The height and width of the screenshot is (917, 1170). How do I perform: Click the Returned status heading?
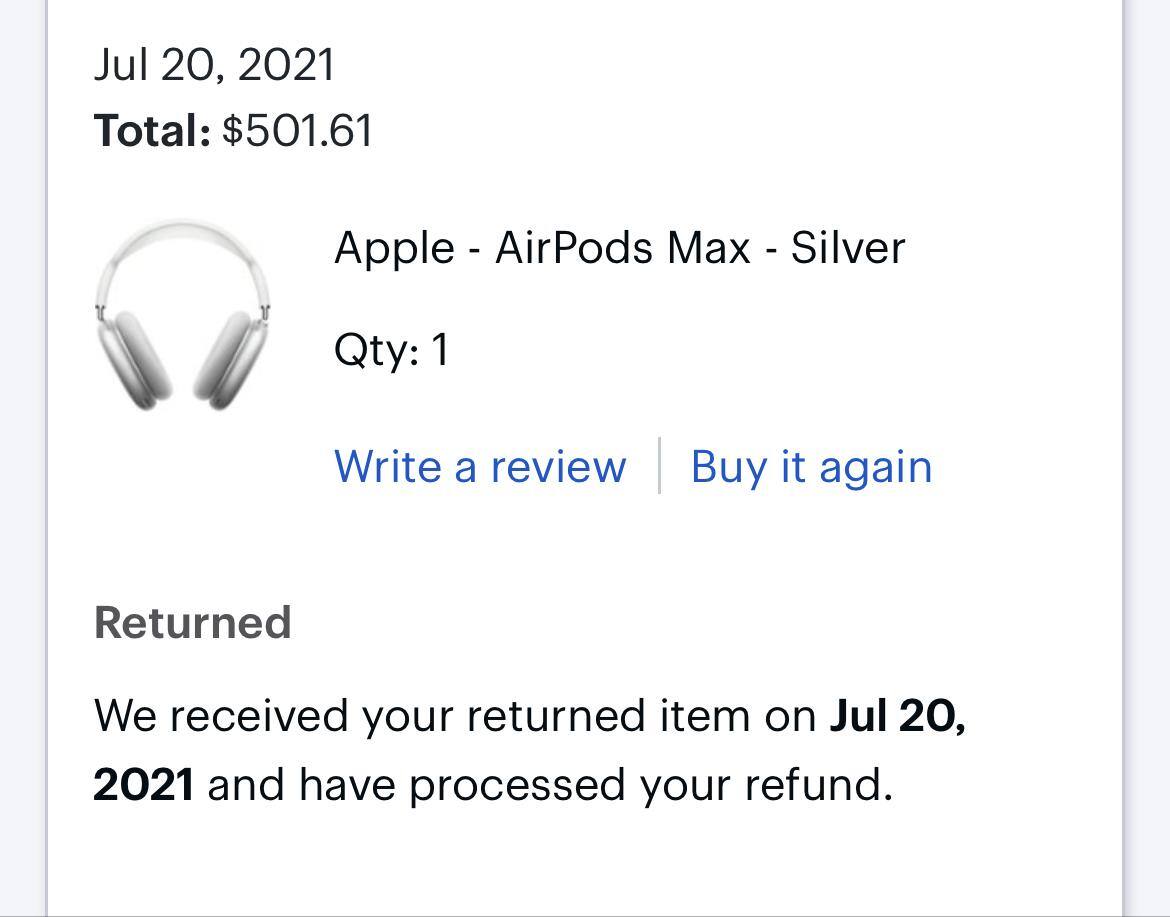(192, 622)
